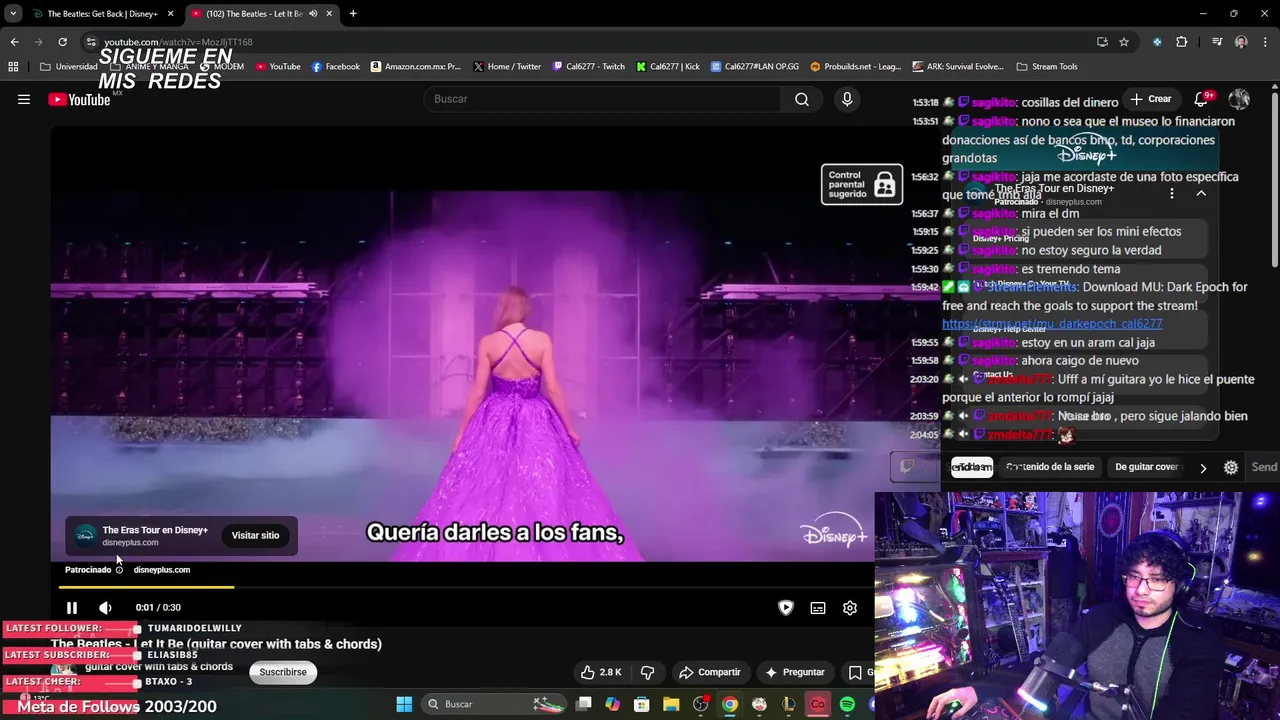This screenshot has width=1280, height=720.
Task: Select the De guitar cover chip
Action: [1147, 467]
